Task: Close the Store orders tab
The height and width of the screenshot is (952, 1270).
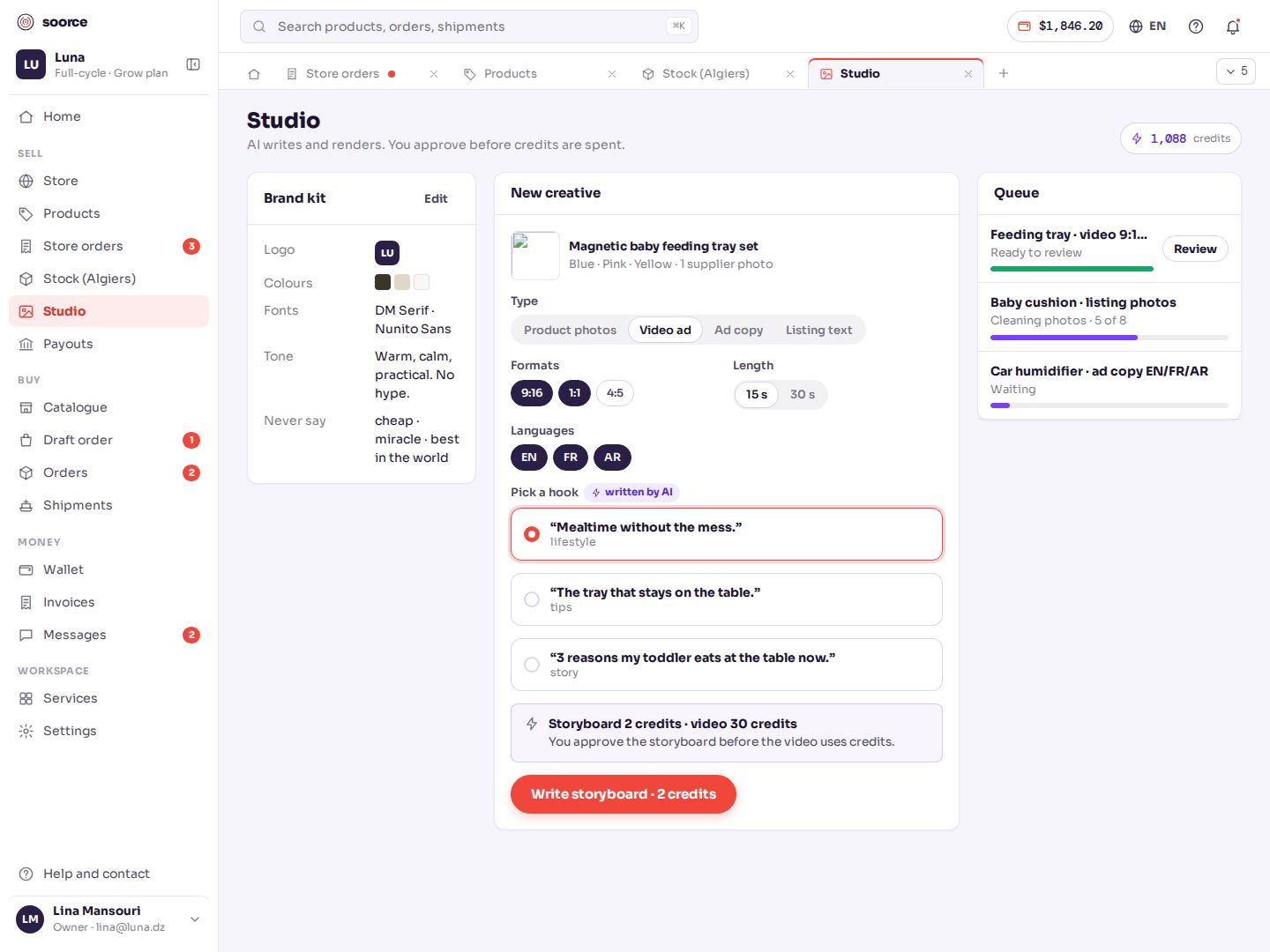Action: click(x=434, y=74)
